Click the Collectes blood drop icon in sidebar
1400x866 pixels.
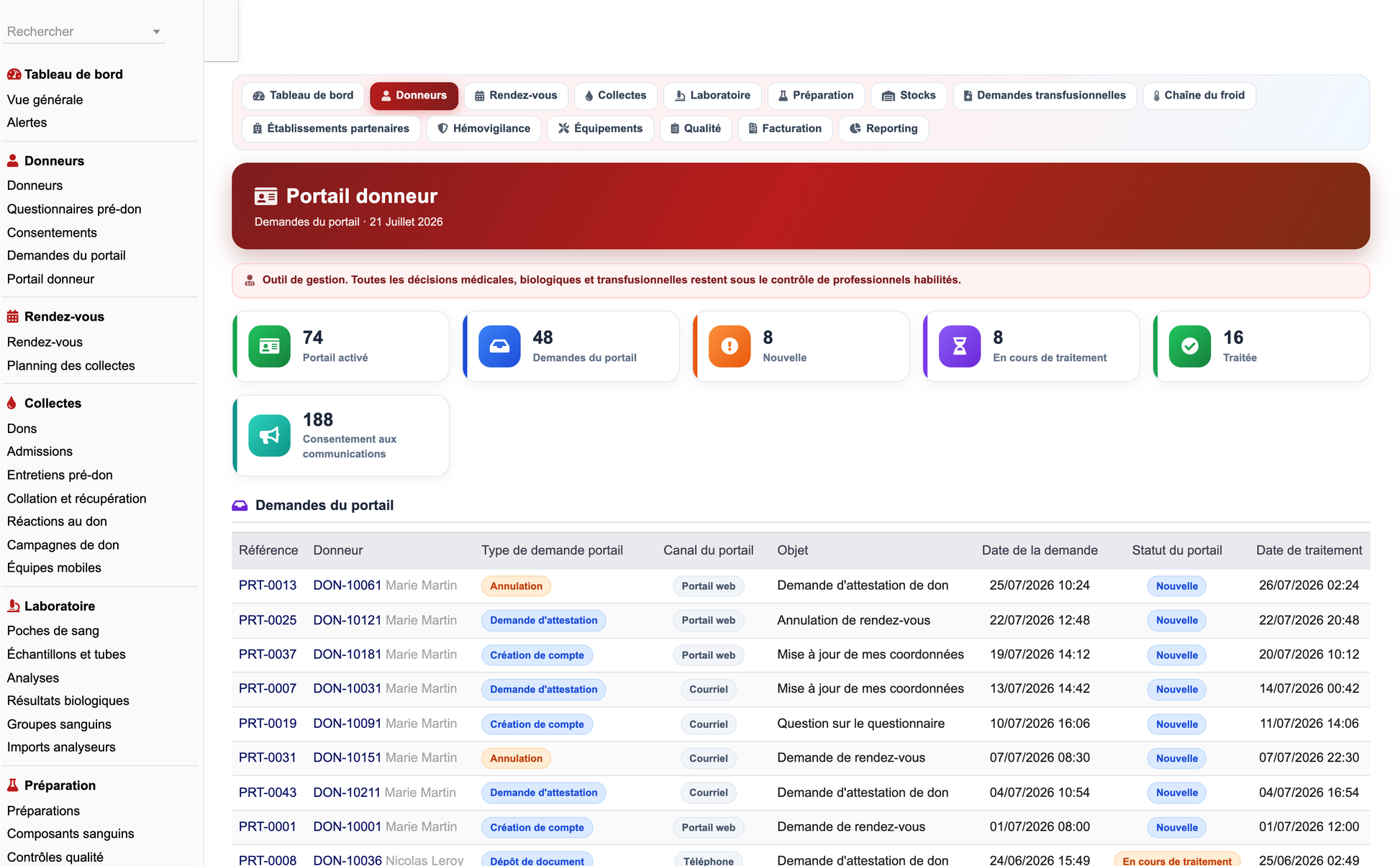[12, 403]
